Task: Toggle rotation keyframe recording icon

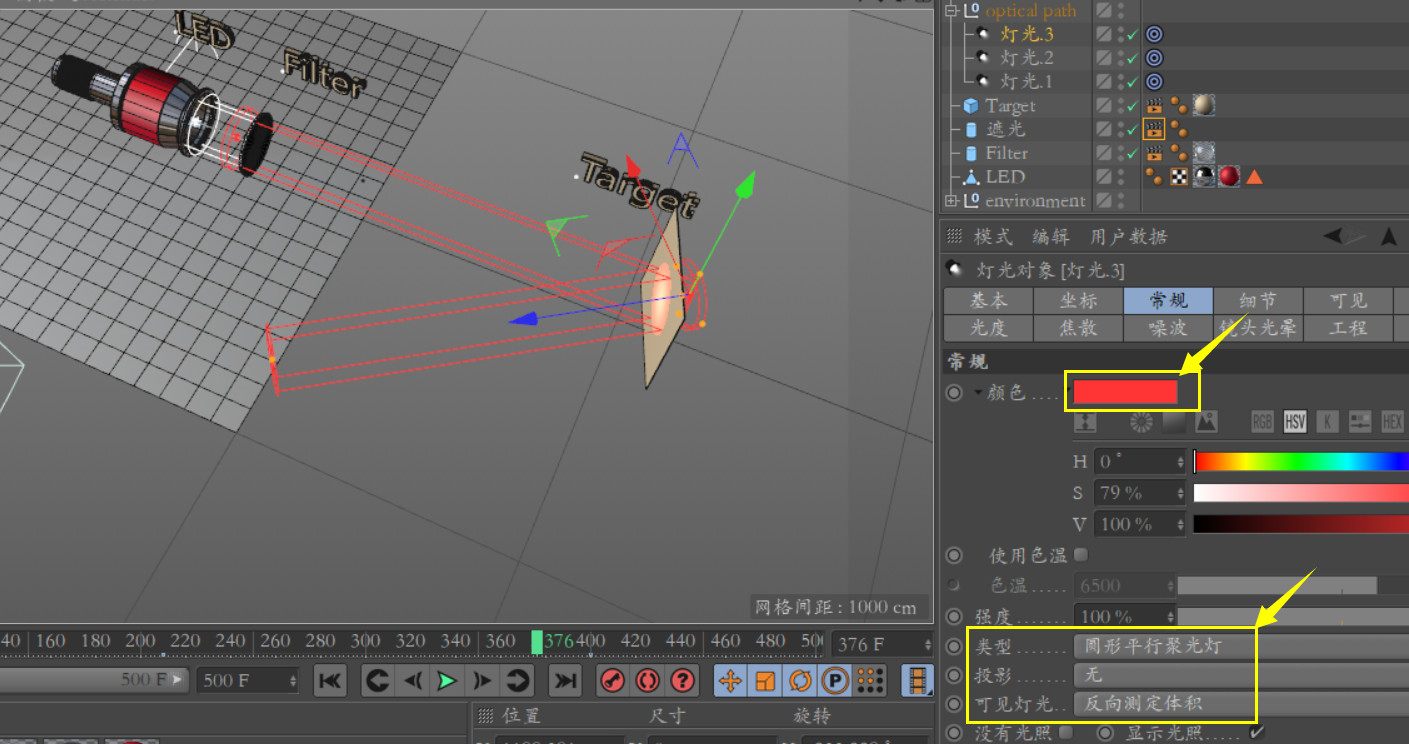Action: tap(800, 681)
